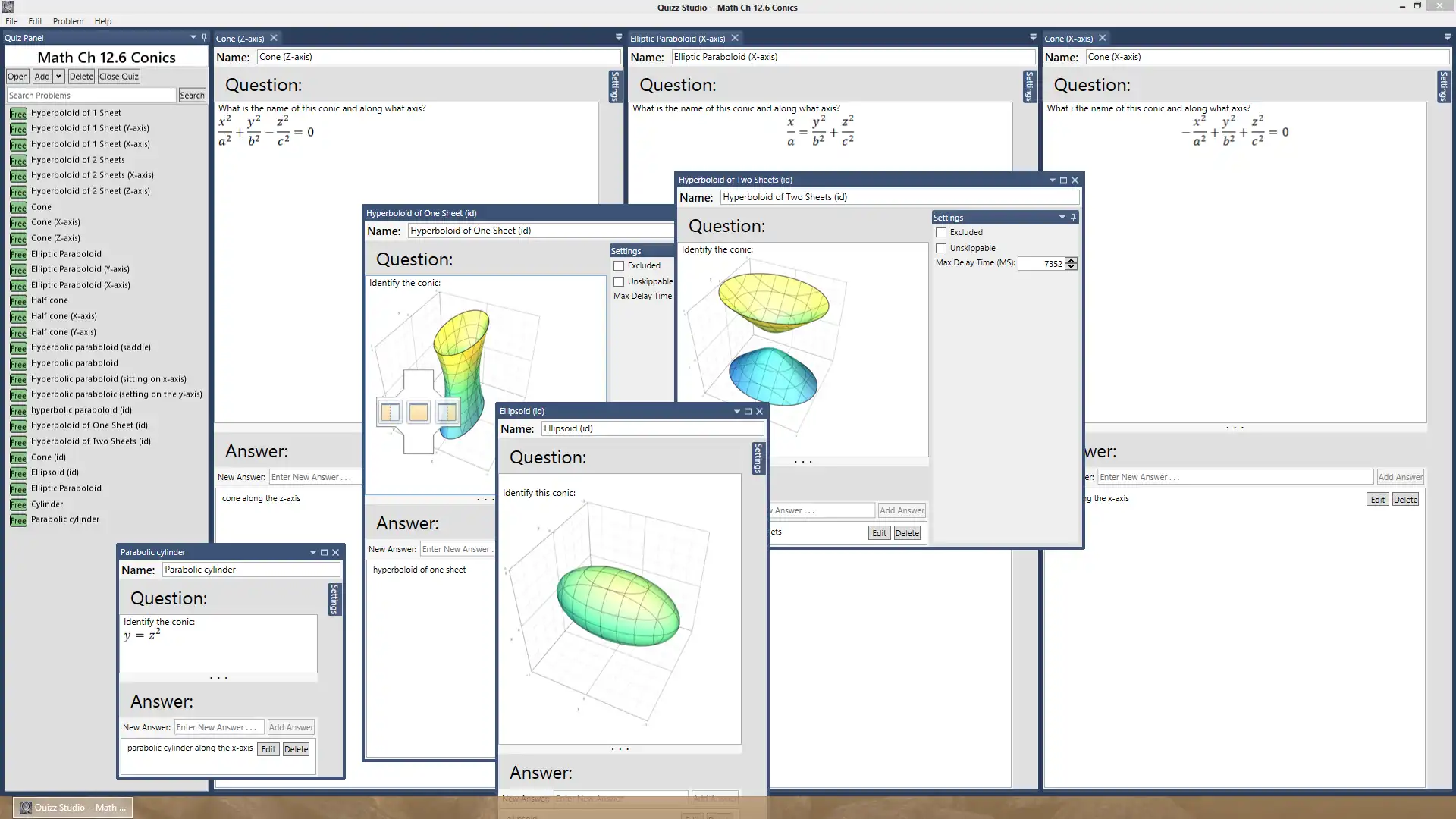Viewport: 1456px width, 819px height.
Task: Click Add Answer button in Hyperboloid Two Sheets
Action: [901, 510]
